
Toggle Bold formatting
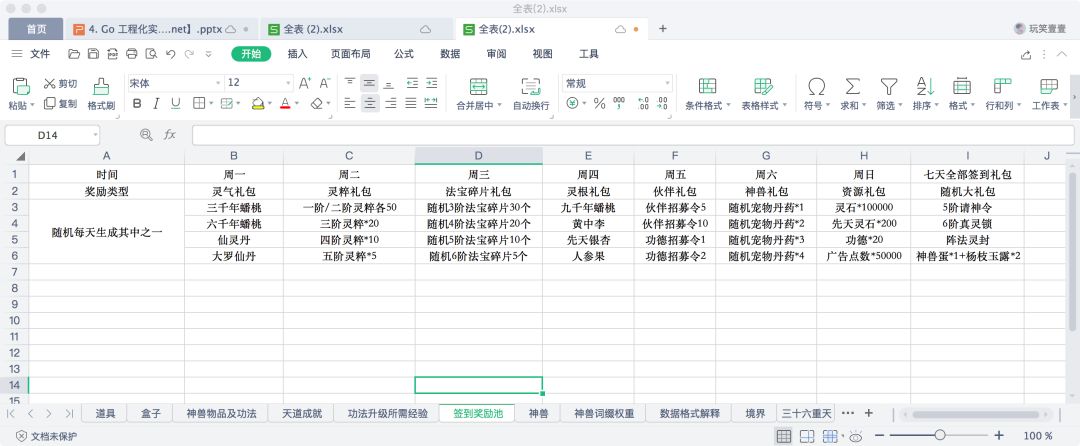pos(137,104)
